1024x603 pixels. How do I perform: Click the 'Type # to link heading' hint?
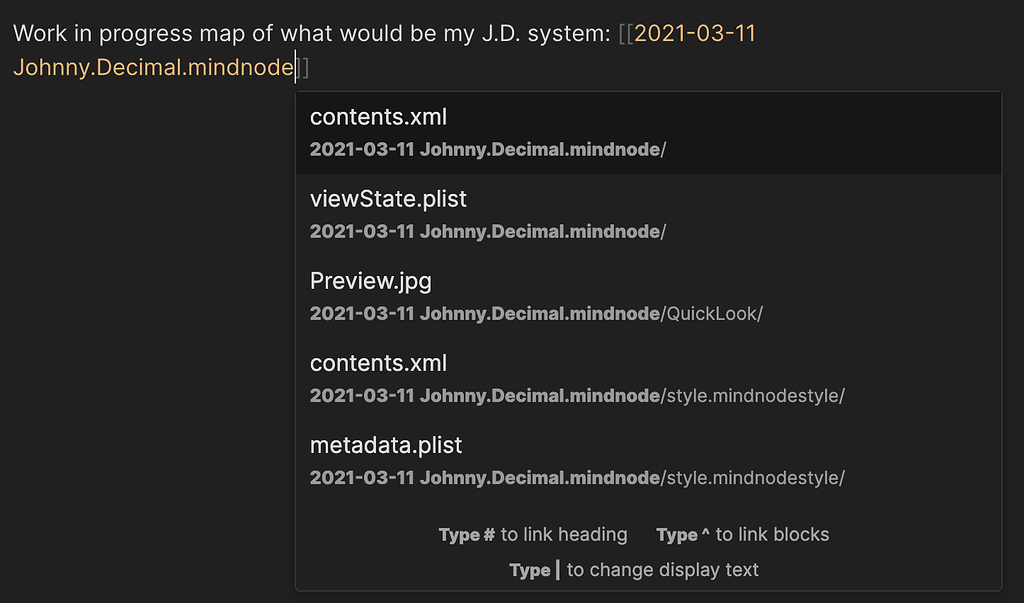(533, 535)
